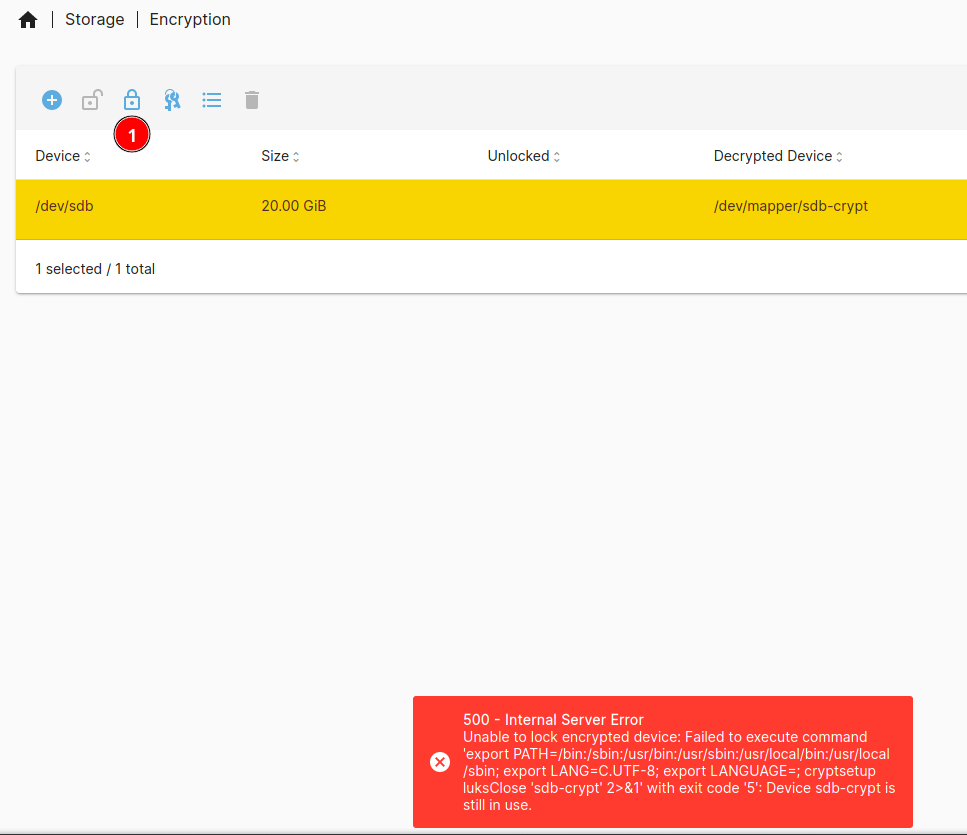Open Encryption in the breadcrumb bar
The image size is (967, 835).
pyautogui.click(x=189, y=19)
